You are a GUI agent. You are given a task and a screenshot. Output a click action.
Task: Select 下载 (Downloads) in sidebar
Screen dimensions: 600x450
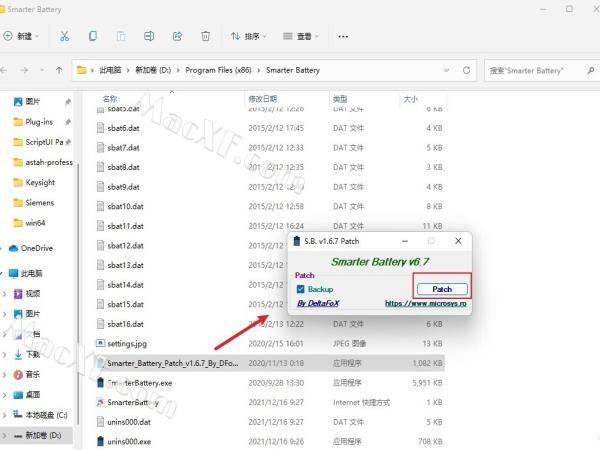[x=33, y=354]
